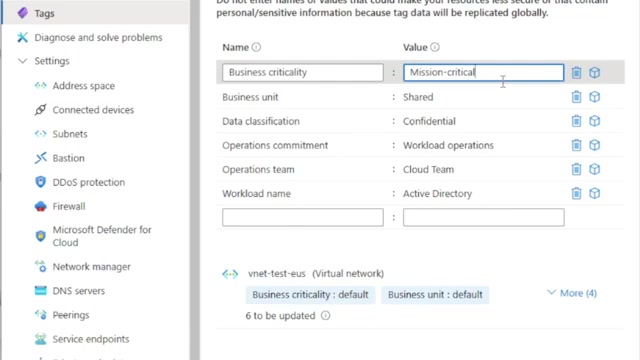Viewport: 640px width, 360px height.
Task: Click the Subnets icon
Action: click(40, 134)
